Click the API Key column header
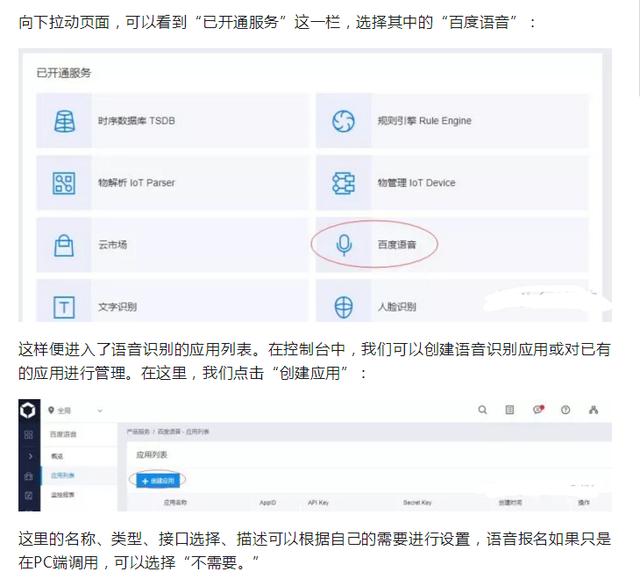The width and height of the screenshot is (640, 579). [x=318, y=502]
